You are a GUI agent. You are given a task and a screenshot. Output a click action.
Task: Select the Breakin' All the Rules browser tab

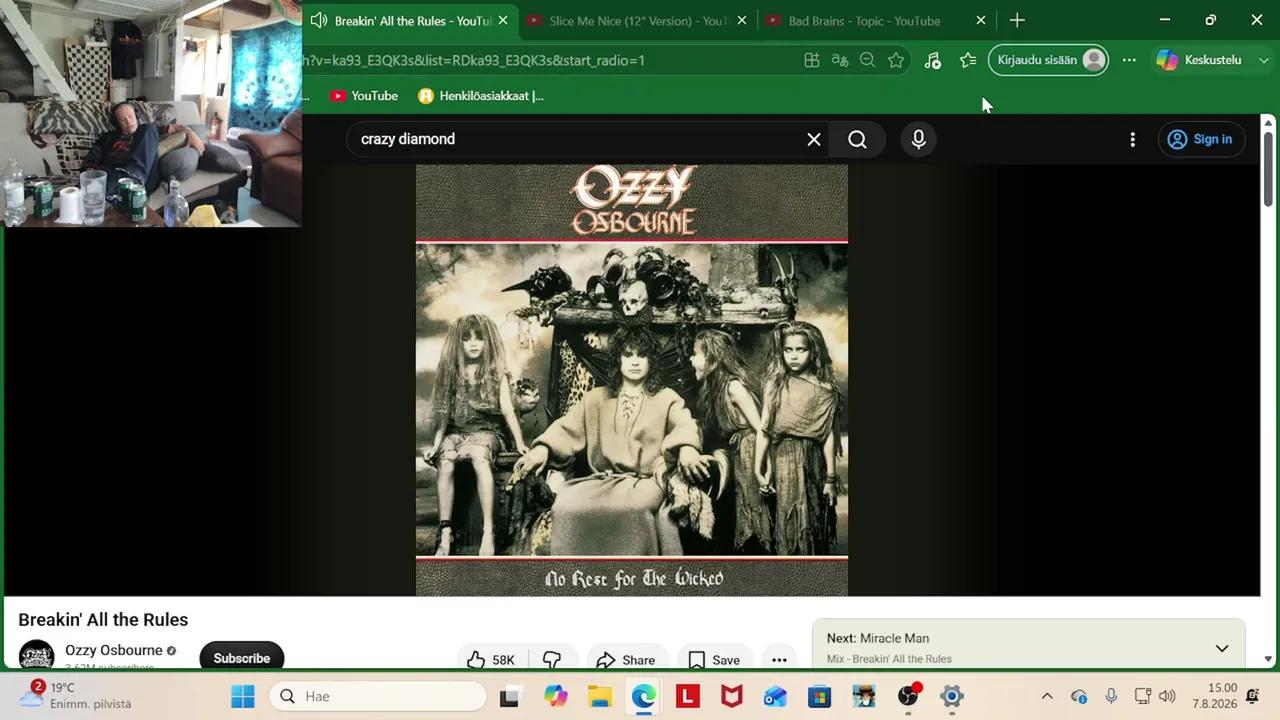pos(412,21)
